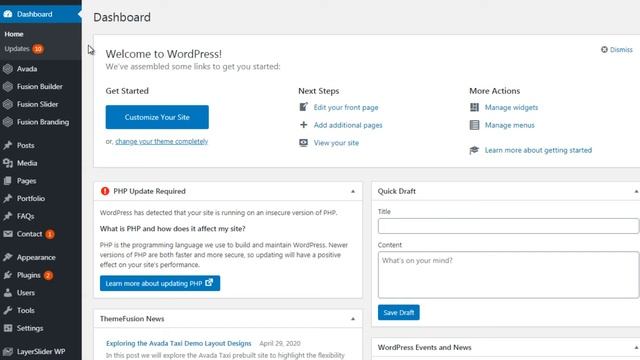Open the Updates submenu item
The height and width of the screenshot is (360, 640).
coord(17,49)
